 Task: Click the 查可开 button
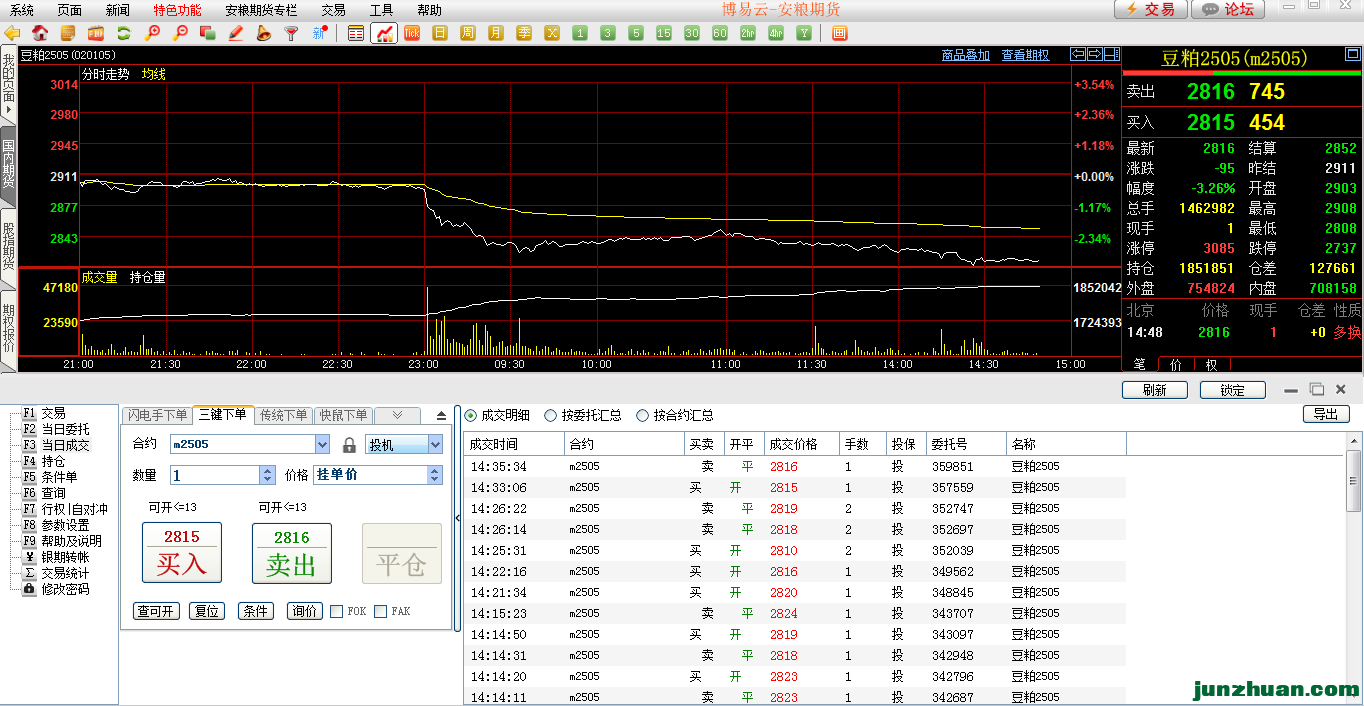coord(155,611)
